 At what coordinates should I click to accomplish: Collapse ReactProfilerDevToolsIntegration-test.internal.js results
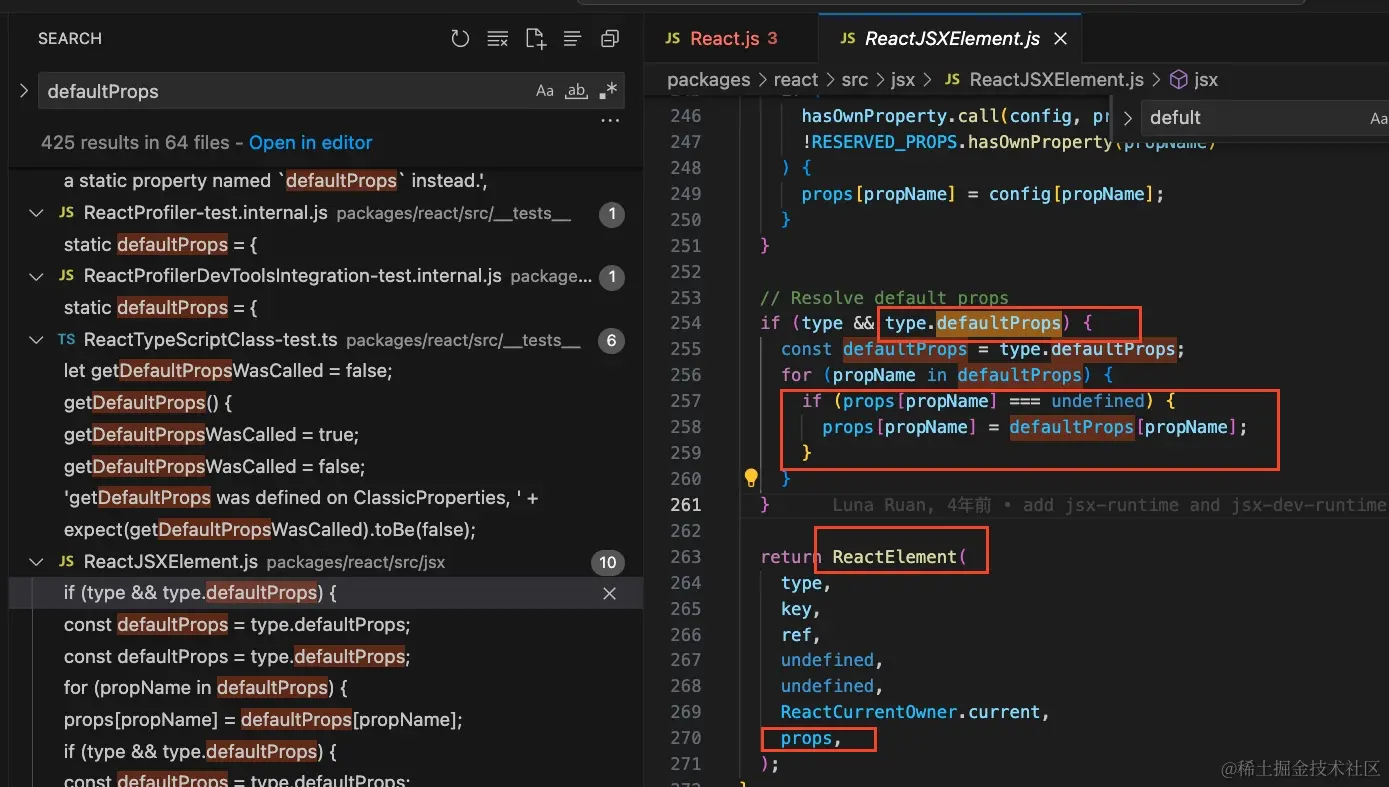[x=36, y=276]
